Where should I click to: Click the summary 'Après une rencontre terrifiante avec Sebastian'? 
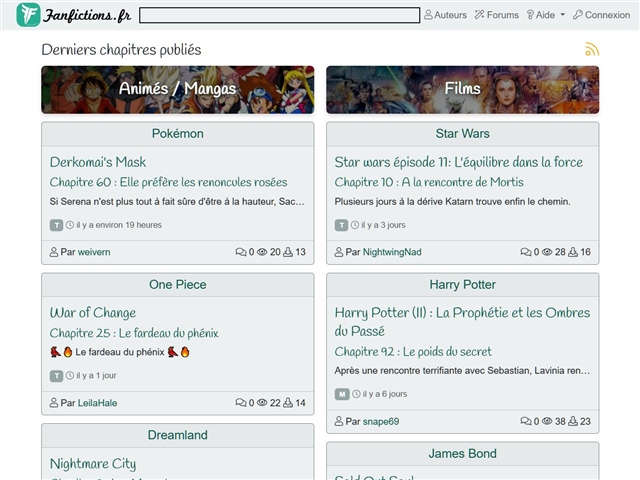(x=462, y=371)
